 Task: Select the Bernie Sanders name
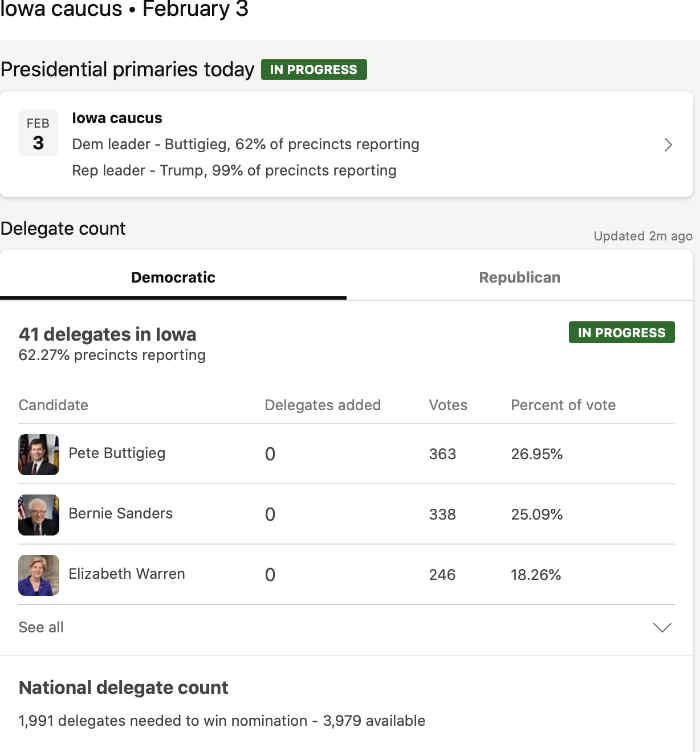(120, 514)
